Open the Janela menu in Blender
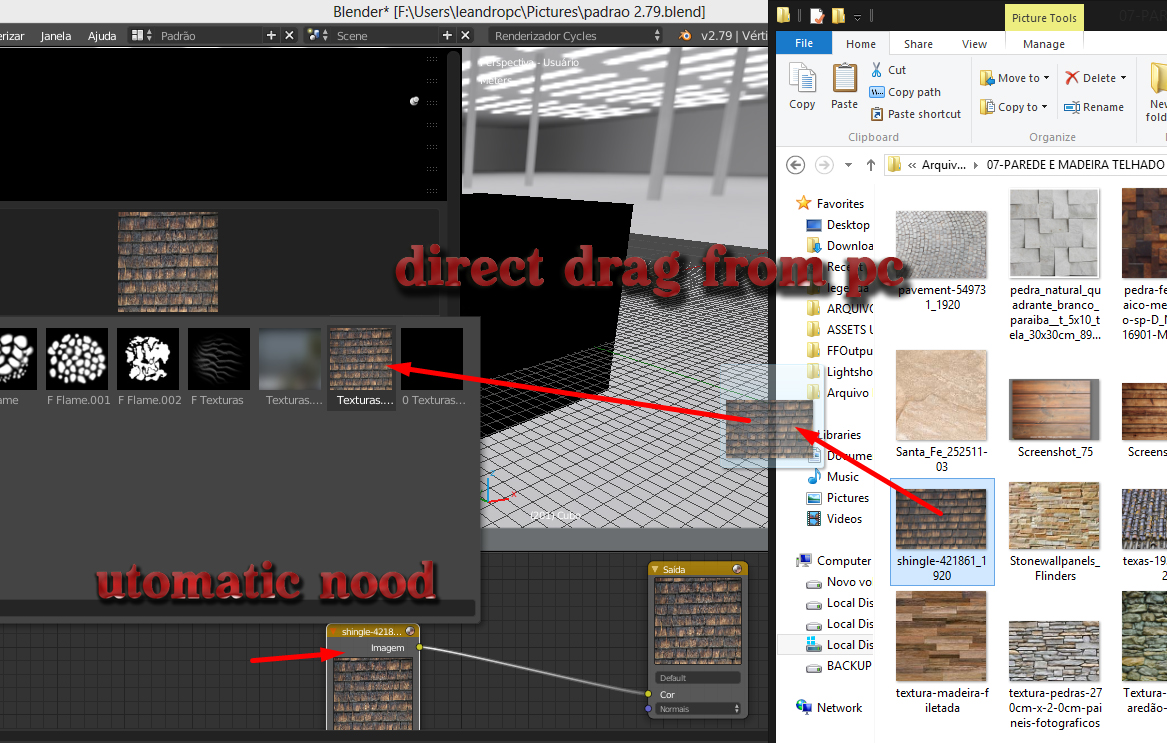This screenshot has height=743, width=1167. pos(56,36)
